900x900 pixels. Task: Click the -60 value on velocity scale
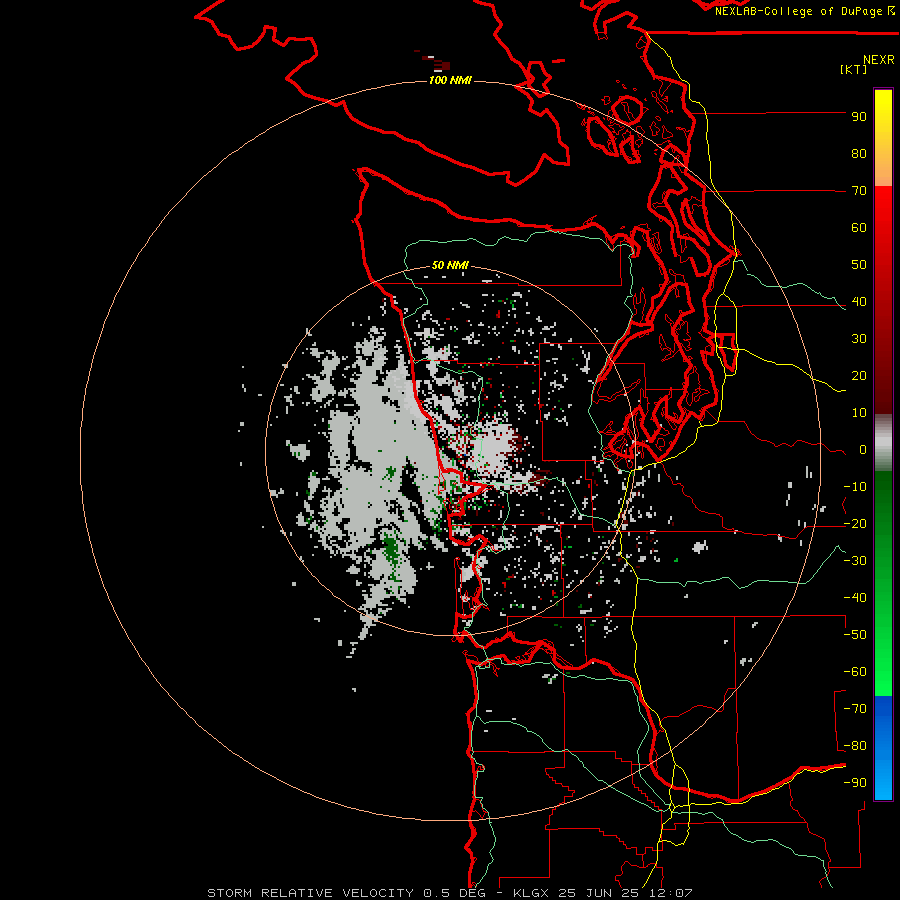tap(855, 672)
